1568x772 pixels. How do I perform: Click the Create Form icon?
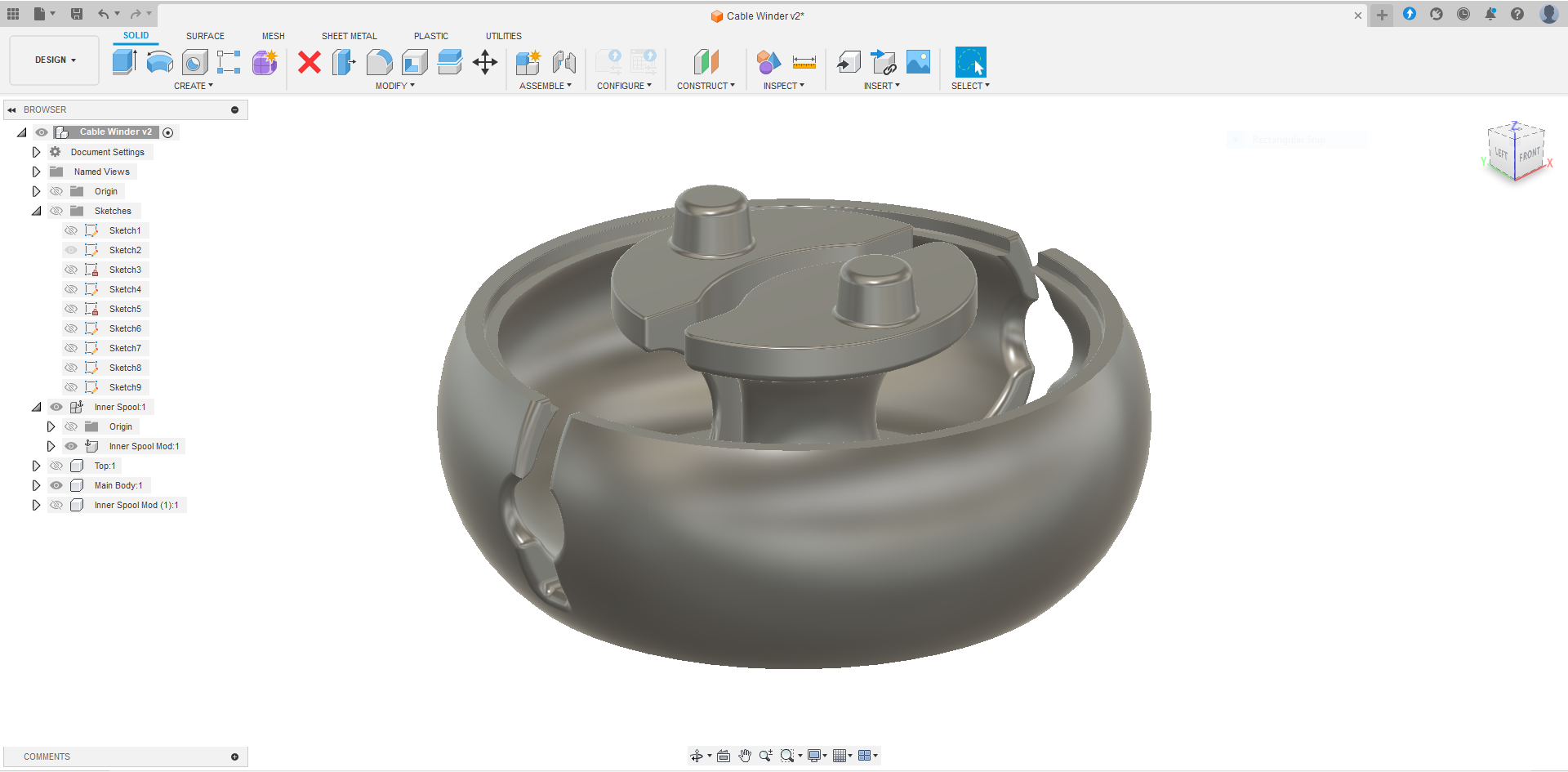click(x=265, y=62)
